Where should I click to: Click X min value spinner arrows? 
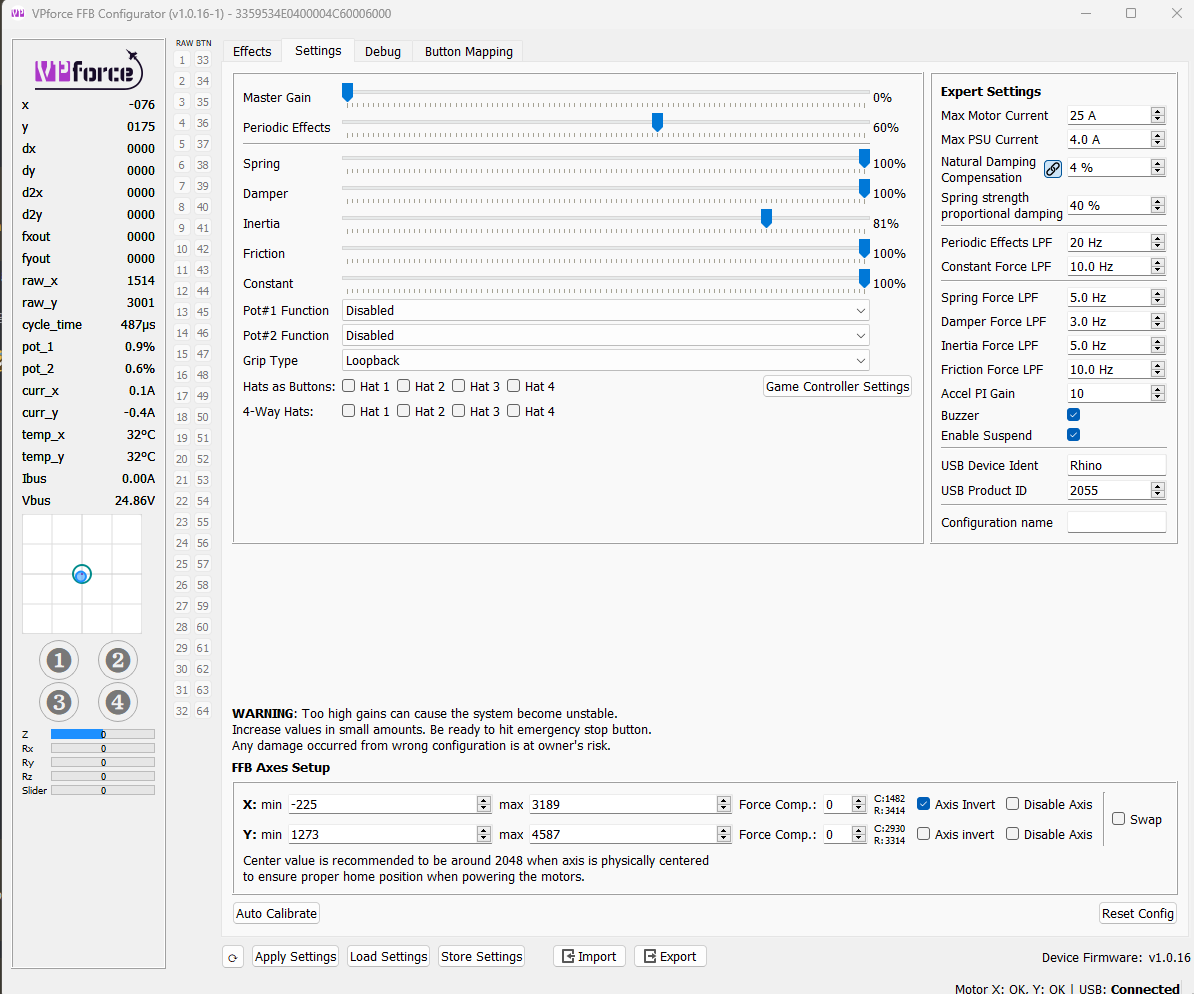(x=484, y=804)
